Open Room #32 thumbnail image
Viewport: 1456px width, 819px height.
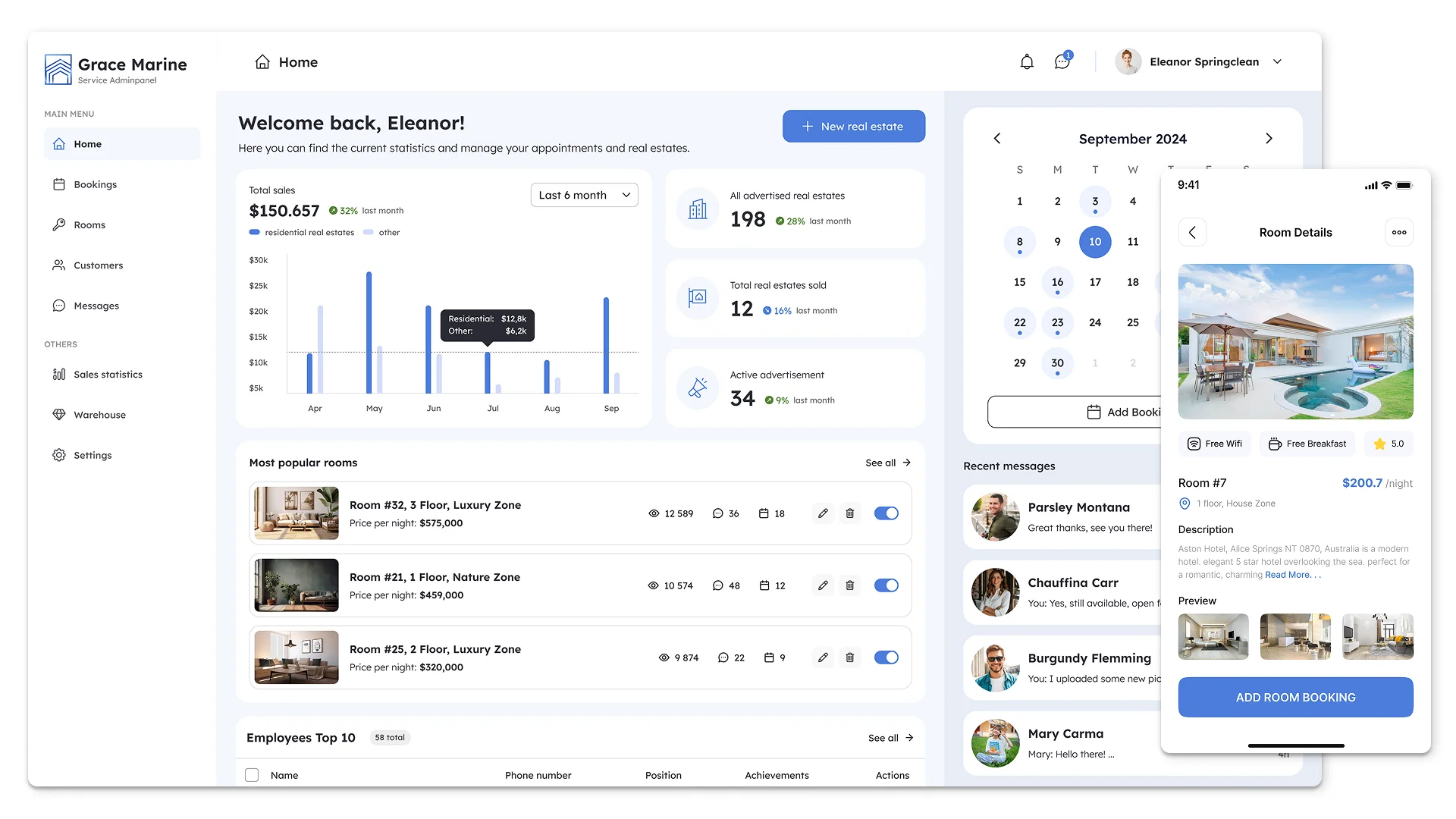[x=297, y=513]
